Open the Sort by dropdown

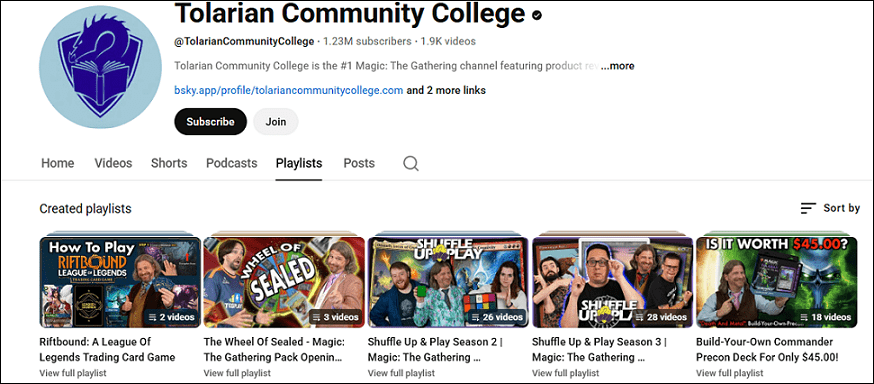(x=830, y=208)
